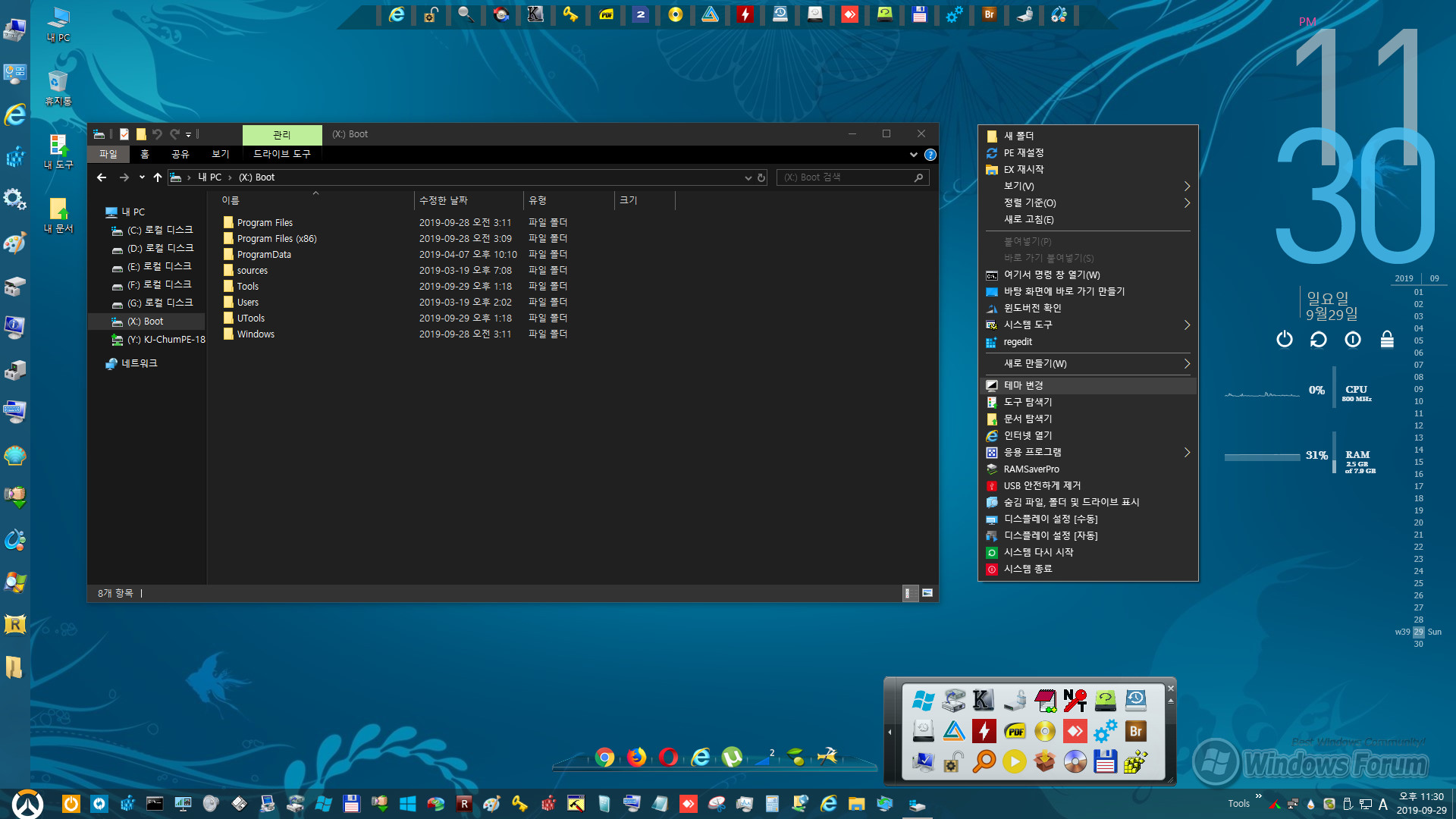Click the restart icon on the clock widget
This screenshot has height=819, width=1456.
[1319, 339]
